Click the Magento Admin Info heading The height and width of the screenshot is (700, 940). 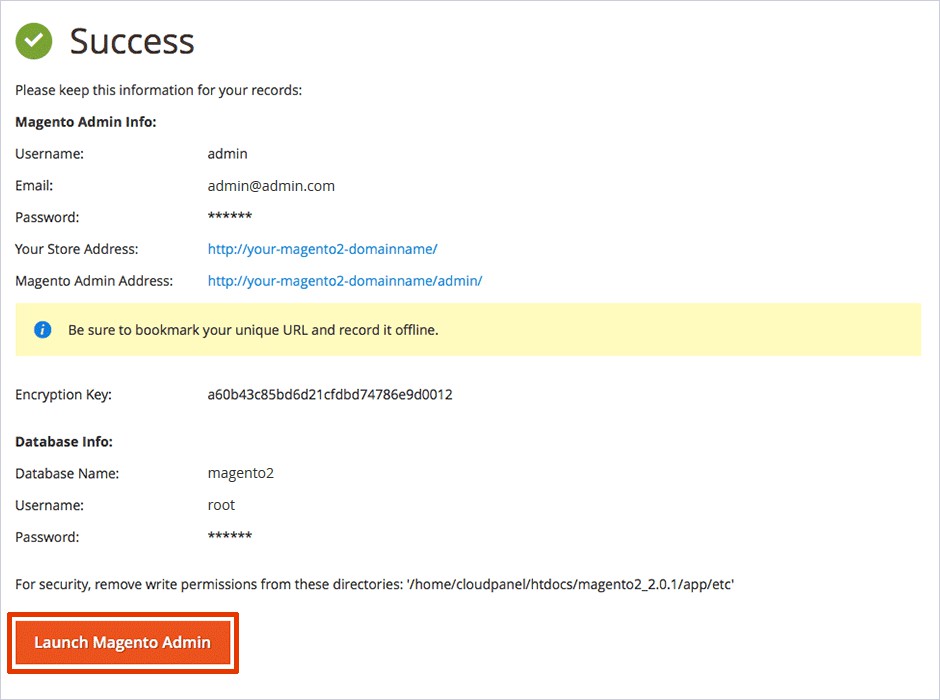click(x=86, y=122)
